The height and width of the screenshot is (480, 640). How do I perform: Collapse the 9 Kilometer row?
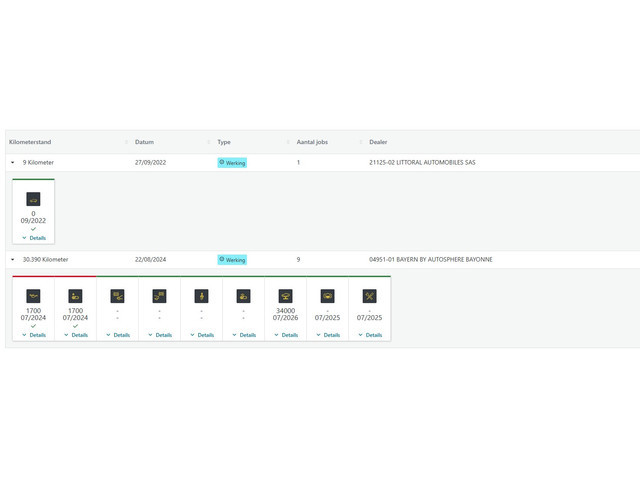point(13,162)
